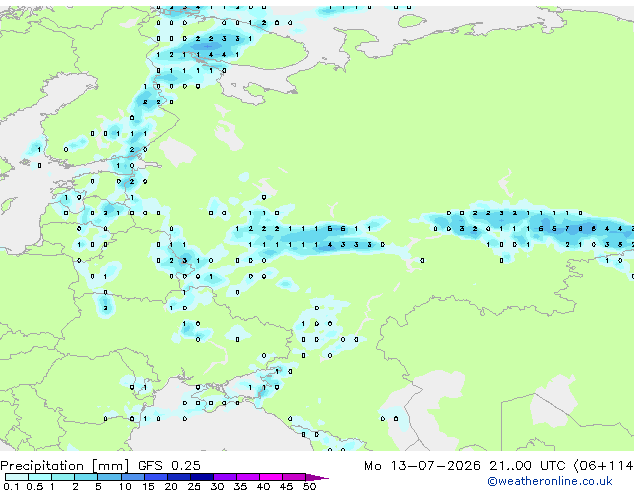Click the 10 legend scale label
Screen dimensions: 634x490
125,486
